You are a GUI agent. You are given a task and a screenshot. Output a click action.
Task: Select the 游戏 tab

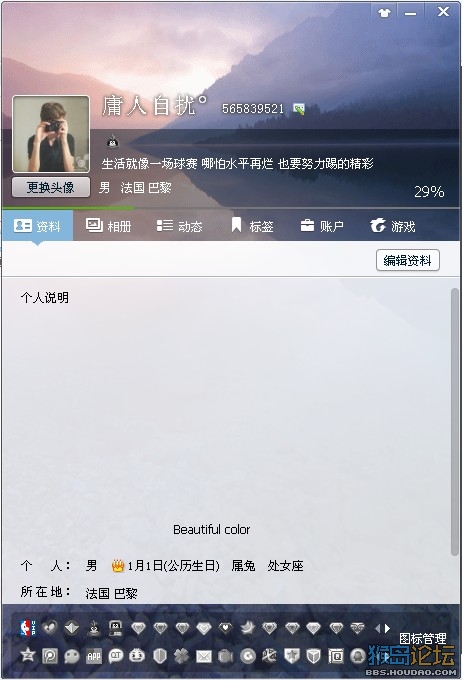[x=393, y=226]
